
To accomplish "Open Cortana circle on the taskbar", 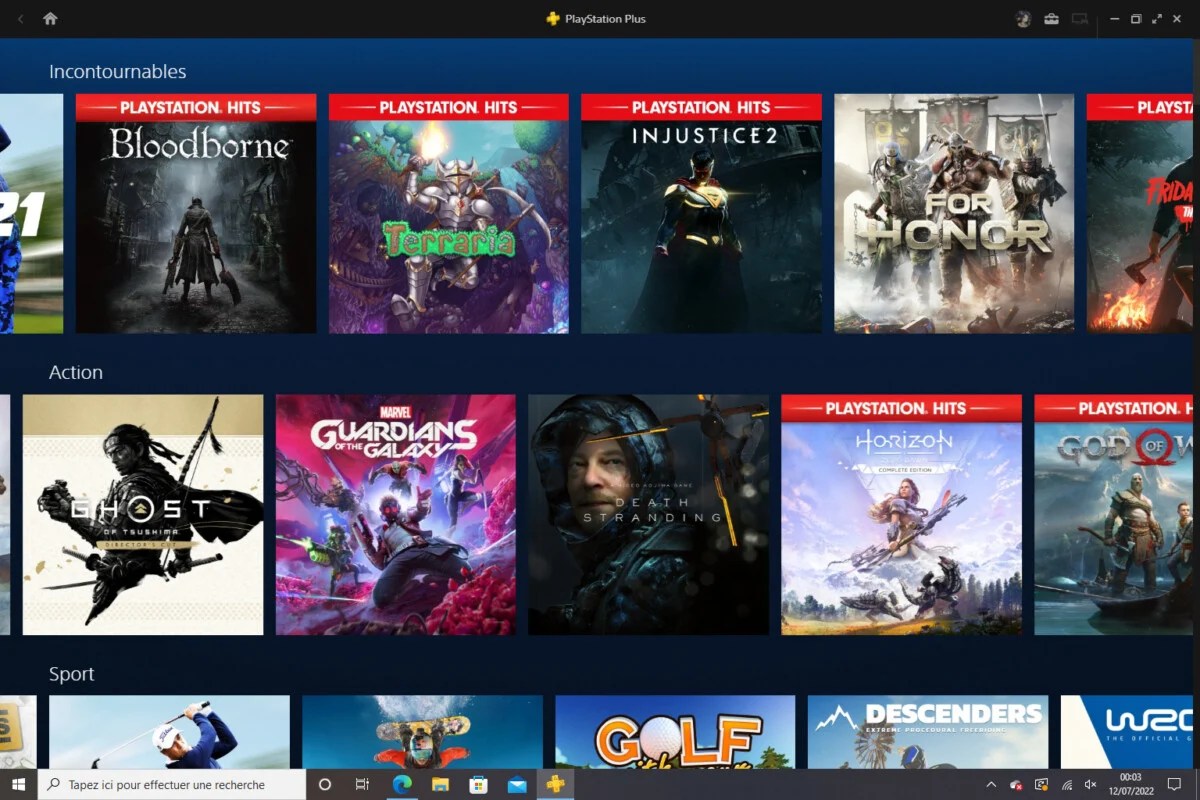I will [x=324, y=785].
